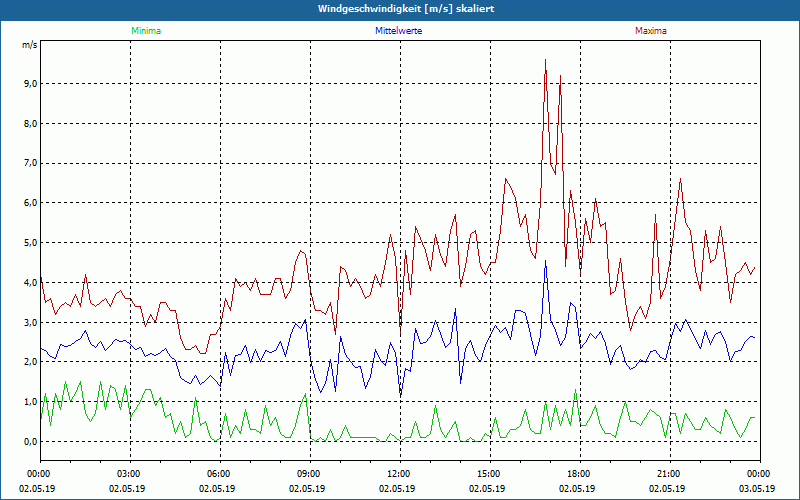The width and height of the screenshot is (800, 500).
Task: Click the 06:00 time axis label
Action: coord(220,474)
